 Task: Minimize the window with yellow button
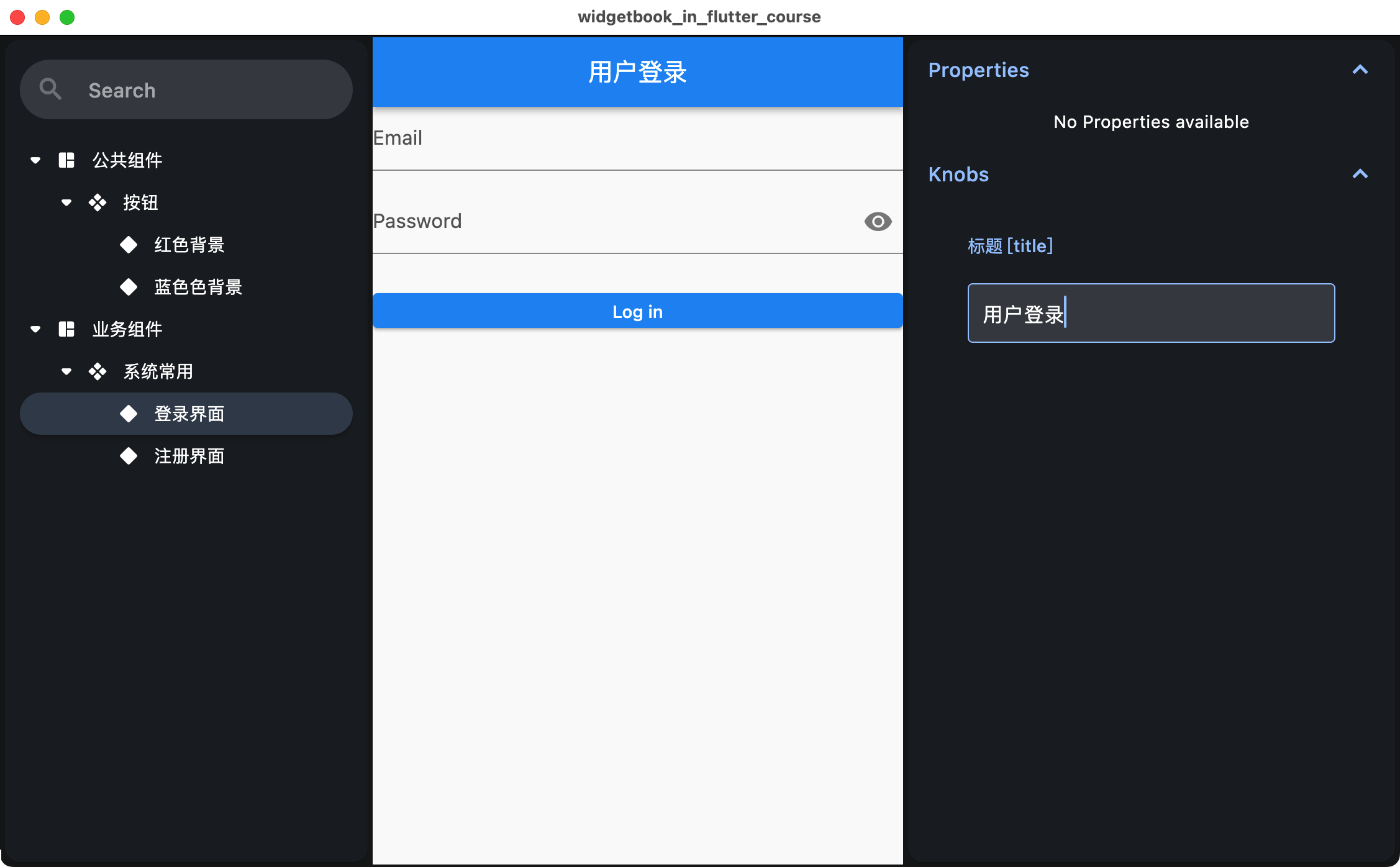(x=42, y=17)
